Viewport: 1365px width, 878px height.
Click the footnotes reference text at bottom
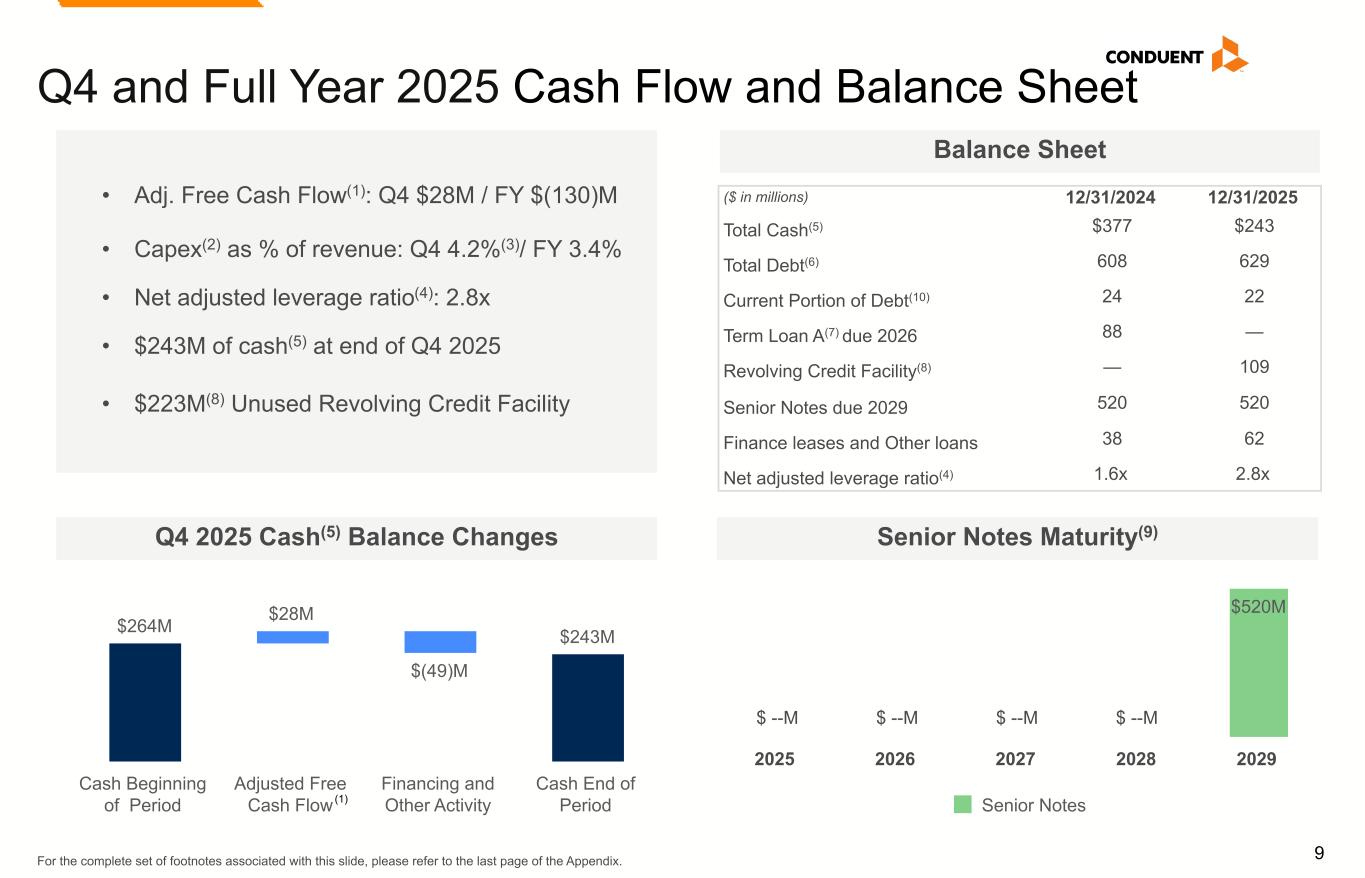(x=329, y=861)
